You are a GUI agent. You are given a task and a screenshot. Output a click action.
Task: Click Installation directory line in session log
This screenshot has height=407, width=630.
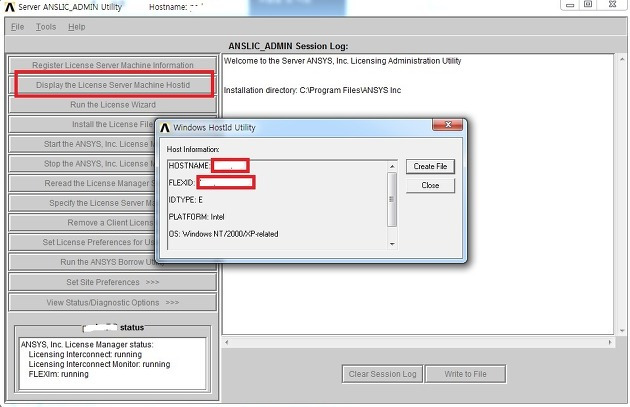click(x=312, y=90)
